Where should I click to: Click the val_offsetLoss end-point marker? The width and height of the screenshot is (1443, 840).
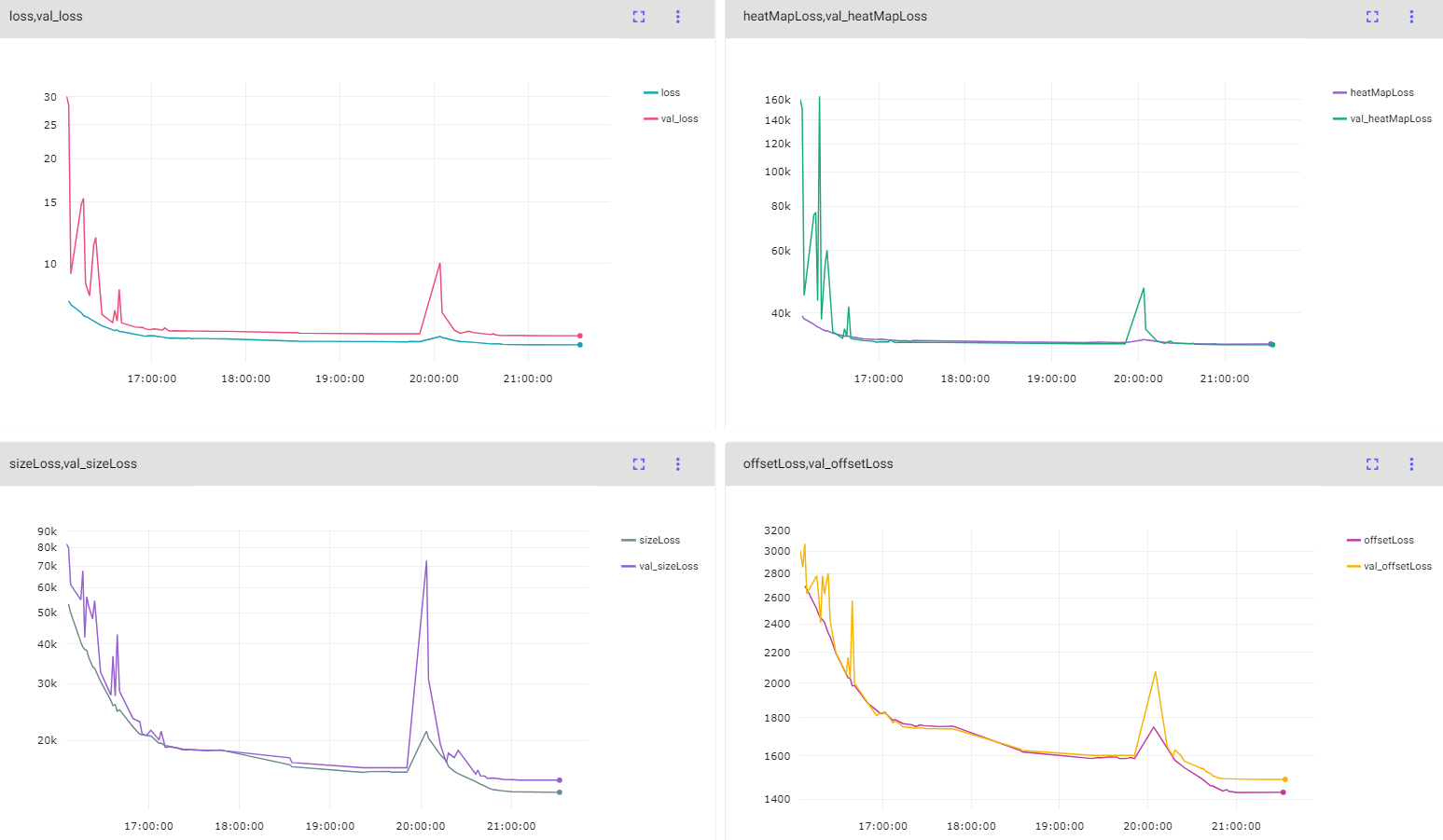(x=1284, y=779)
